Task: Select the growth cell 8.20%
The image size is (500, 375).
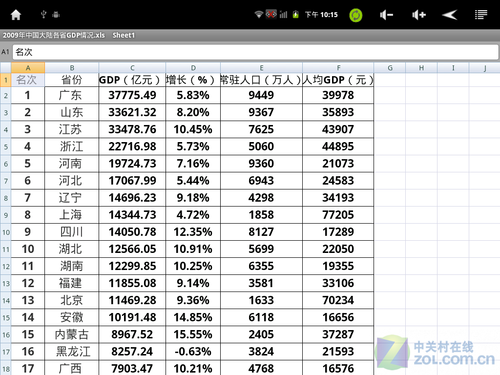Action: click(193, 112)
